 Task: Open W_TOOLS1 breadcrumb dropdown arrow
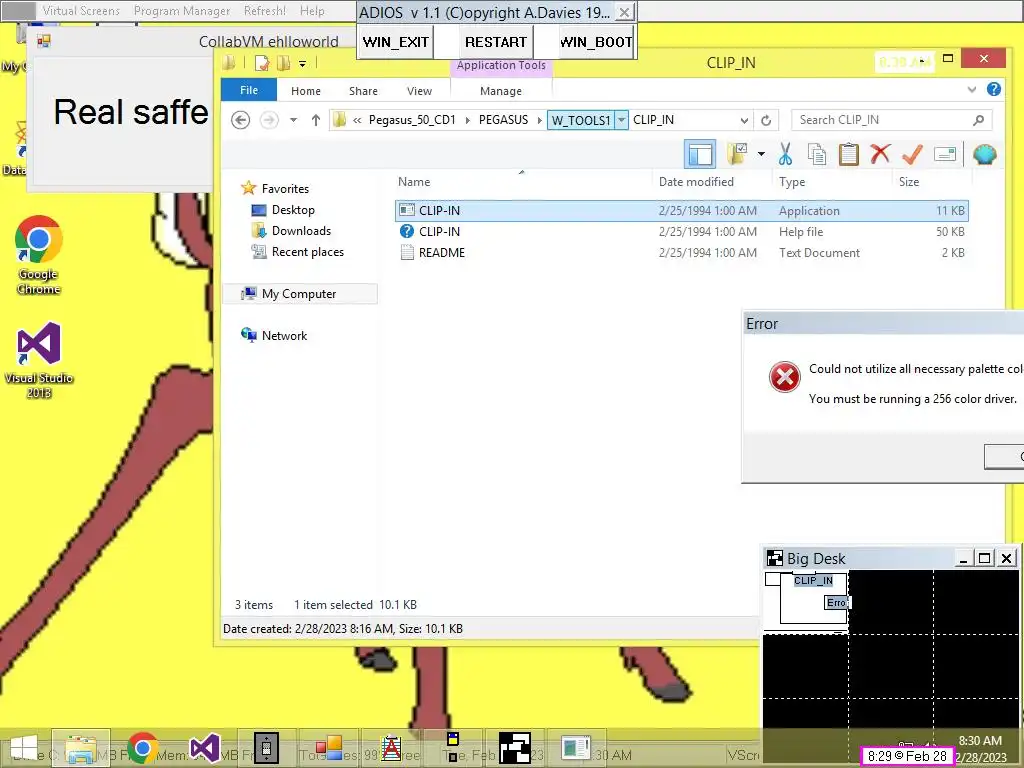click(x=621, y=120)
